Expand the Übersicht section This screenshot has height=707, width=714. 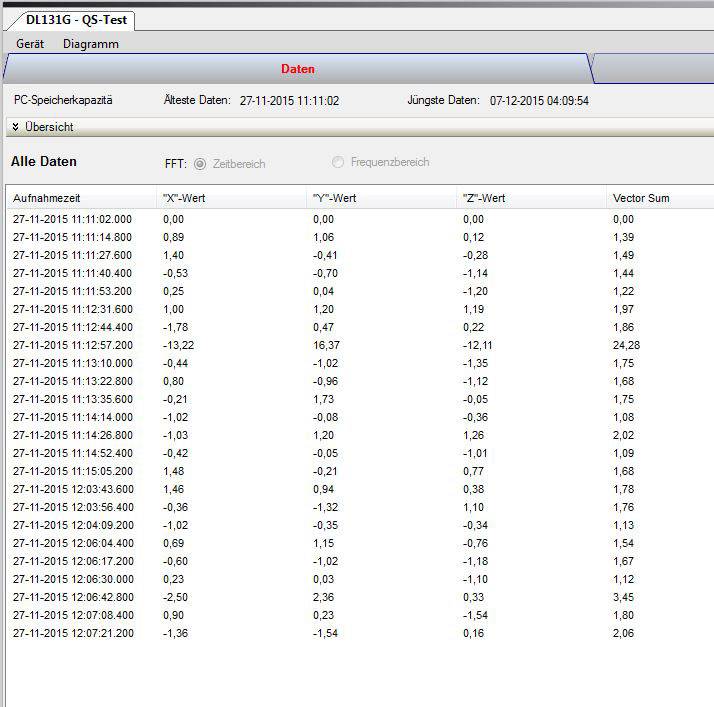pyautogui.click(x=49, y=127)
